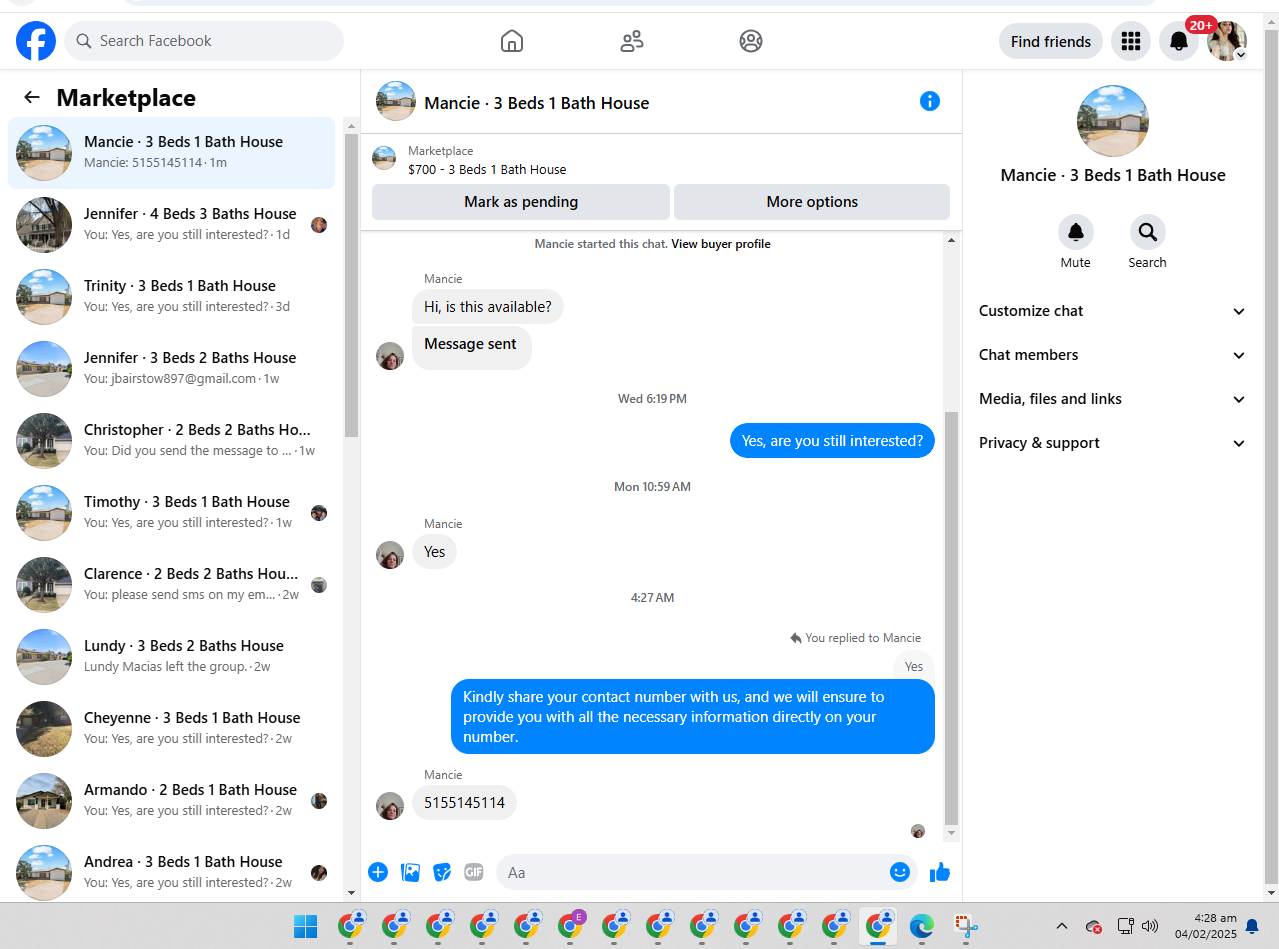
Task: Open View buyer profile link
Action: coord(721,244)
